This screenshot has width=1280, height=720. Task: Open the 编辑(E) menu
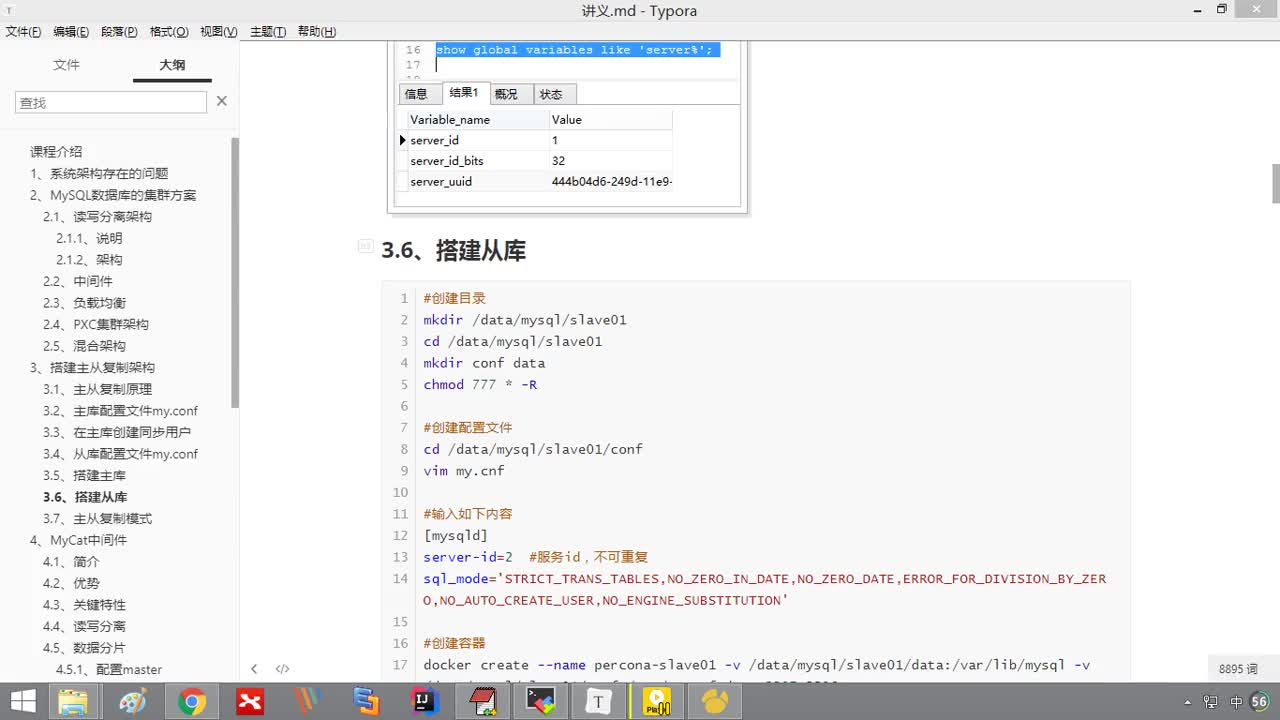(71, 32)
